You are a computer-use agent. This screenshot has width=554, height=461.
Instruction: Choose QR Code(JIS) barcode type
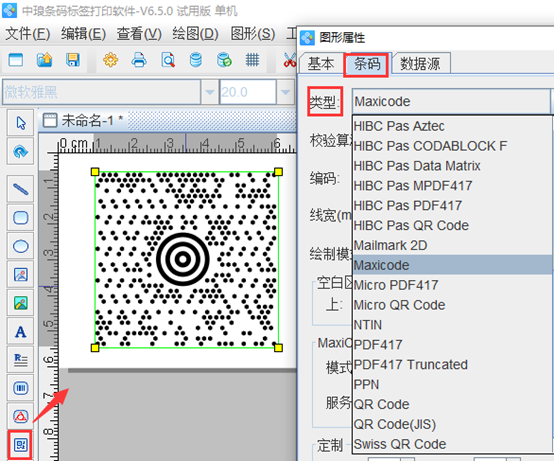452,424
